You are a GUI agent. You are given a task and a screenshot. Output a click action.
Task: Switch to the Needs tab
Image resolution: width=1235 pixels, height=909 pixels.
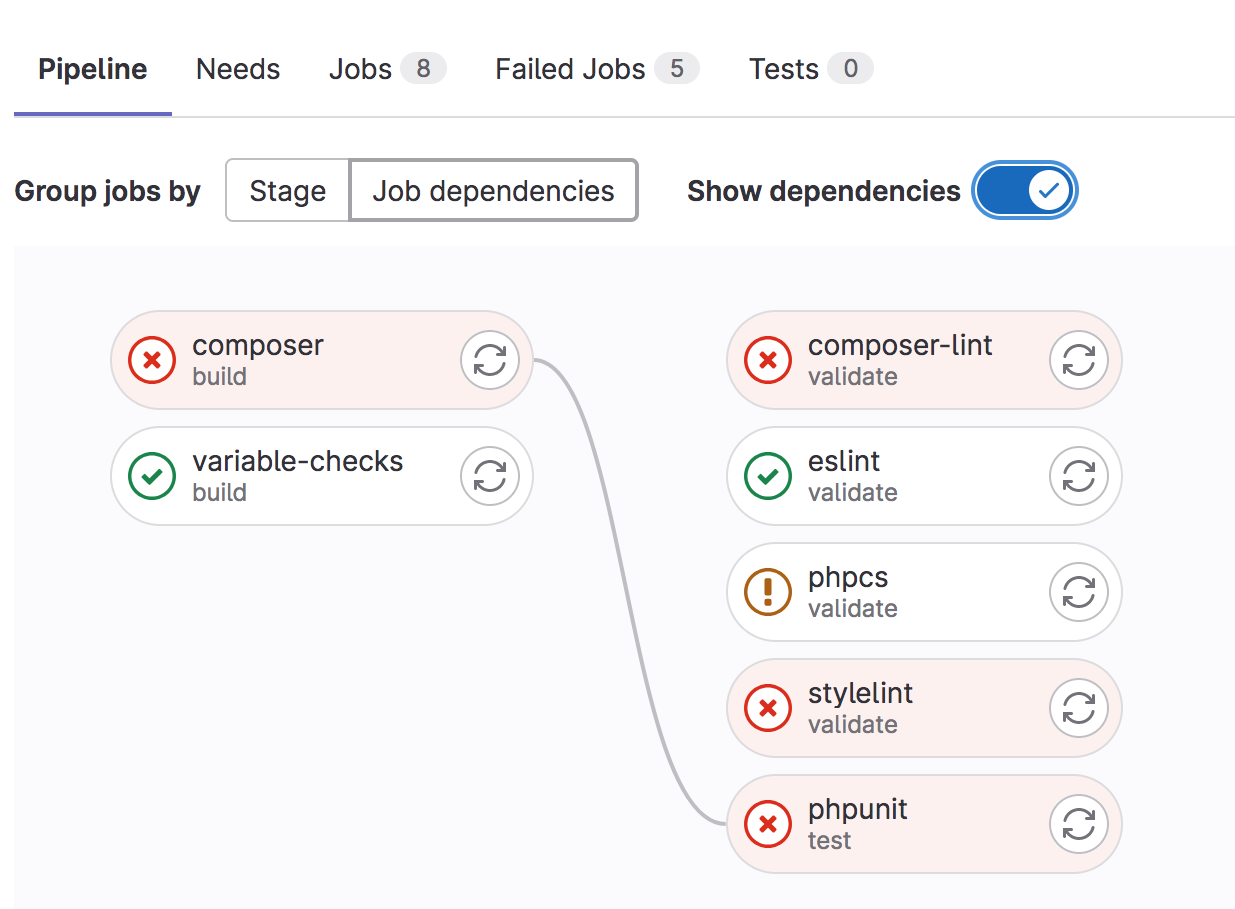[x=238, y=69]
